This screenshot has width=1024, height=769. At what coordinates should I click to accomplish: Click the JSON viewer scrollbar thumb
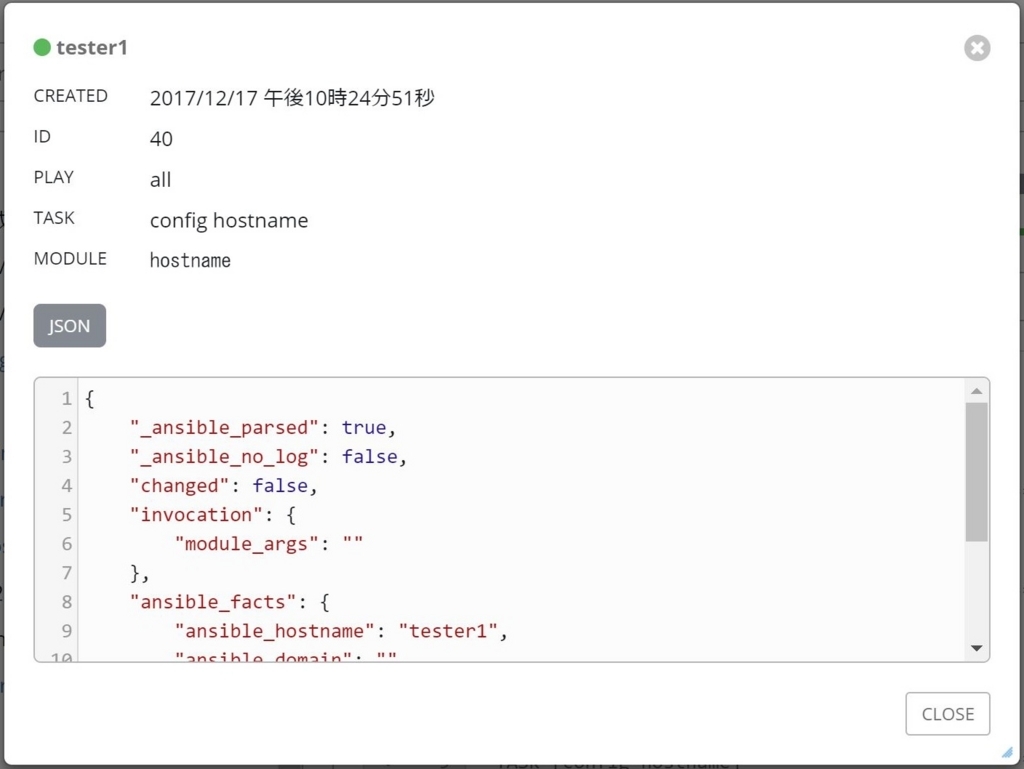pyautogui.click(x=977, y=471)
